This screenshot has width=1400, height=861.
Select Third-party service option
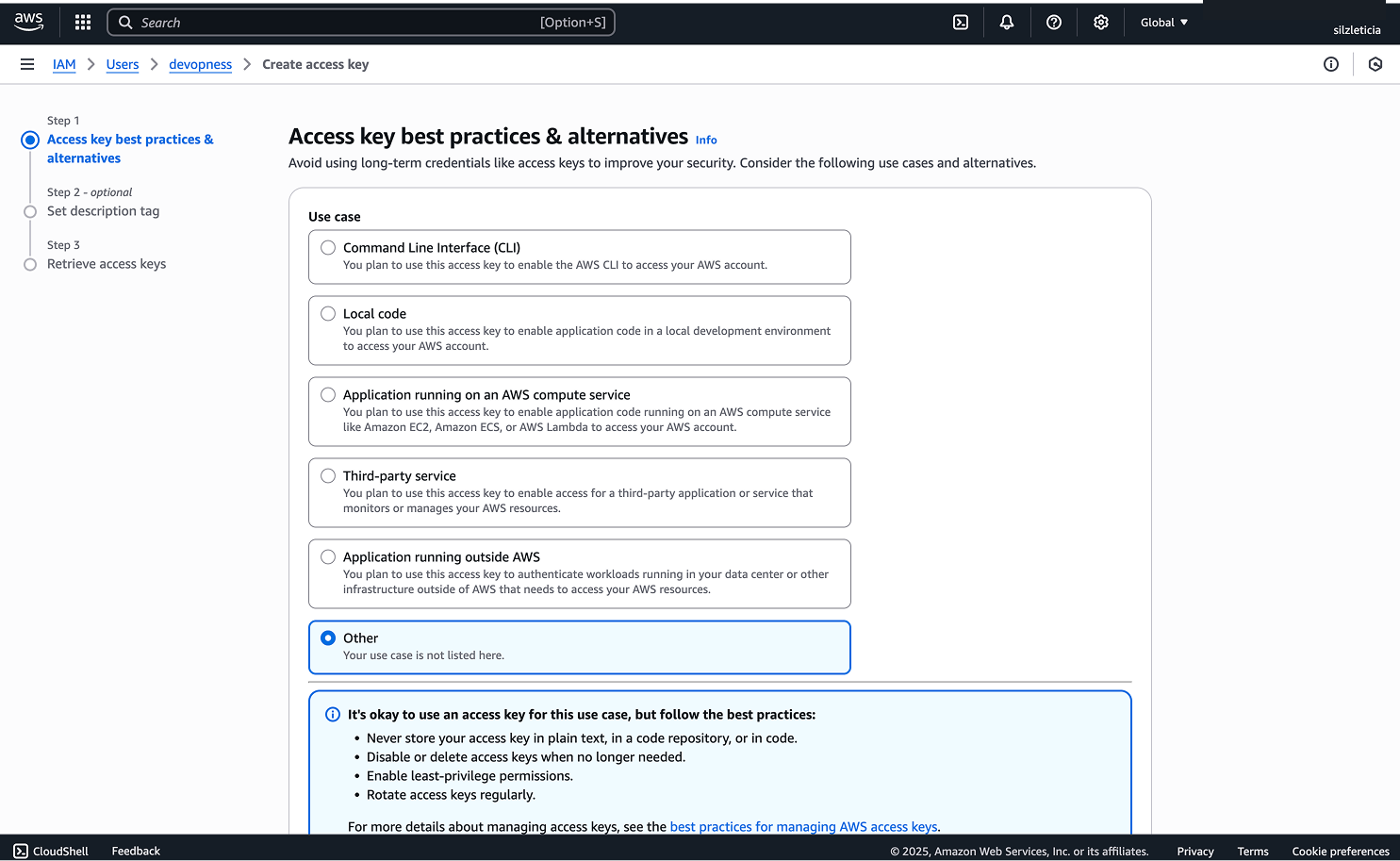tap(328, 476)
